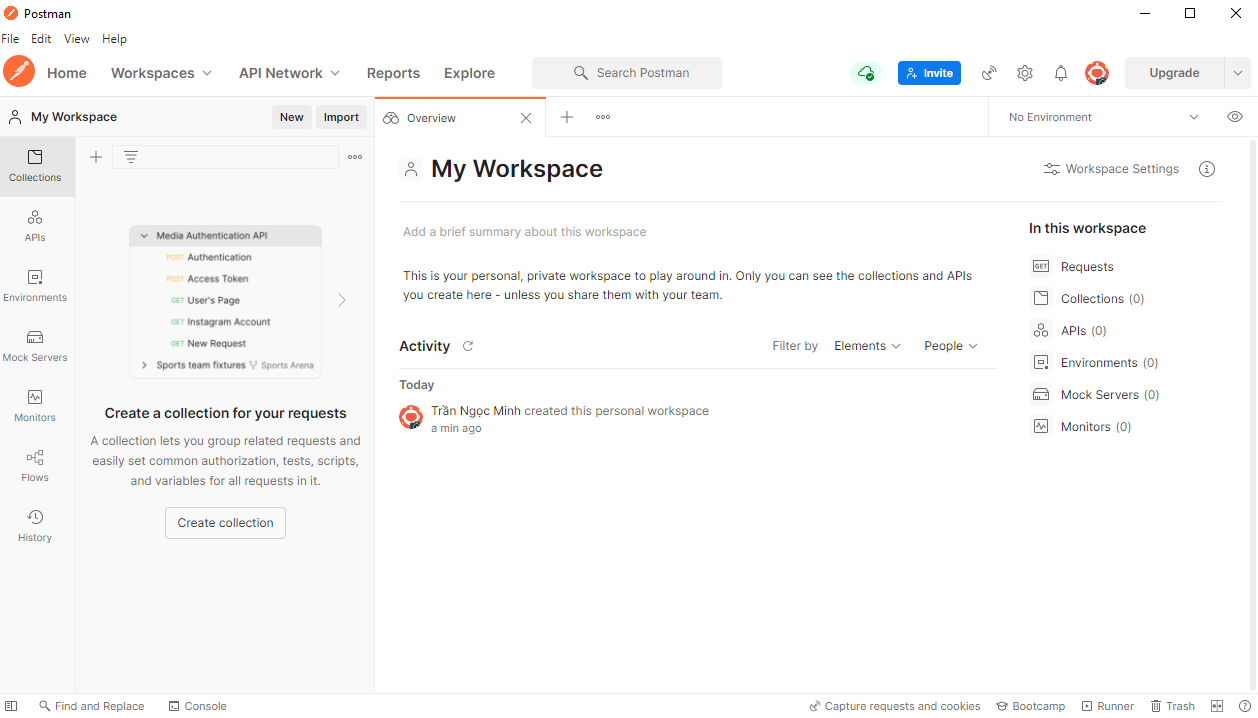Image resolution: width=1258 pixels, height=718 pixels.
Task: Open the collections panel three-dot options
Action: click(355, 157)
